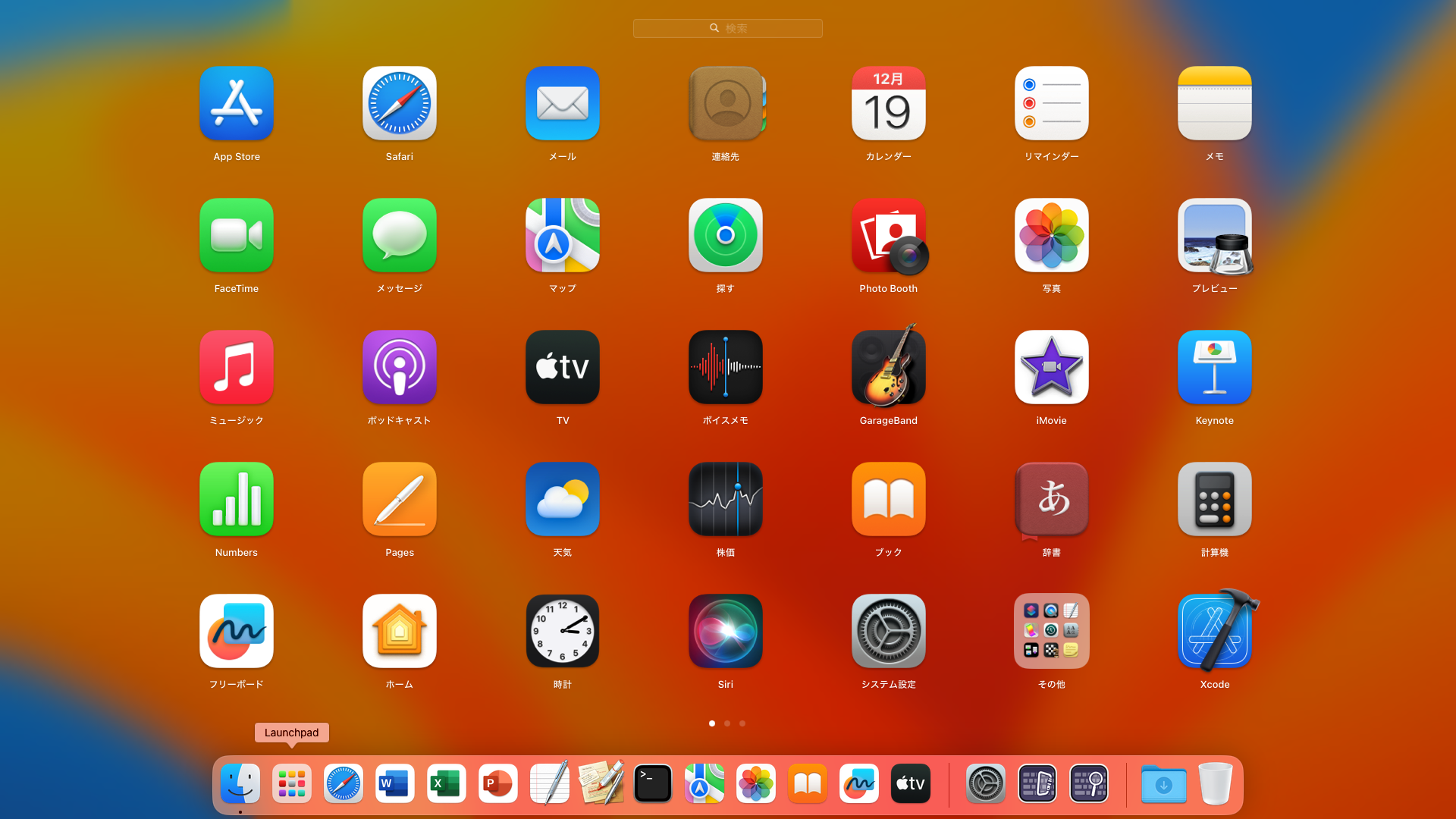Expand the その他 folder
Viewport: 1456px width, 819px height.
1052,631
